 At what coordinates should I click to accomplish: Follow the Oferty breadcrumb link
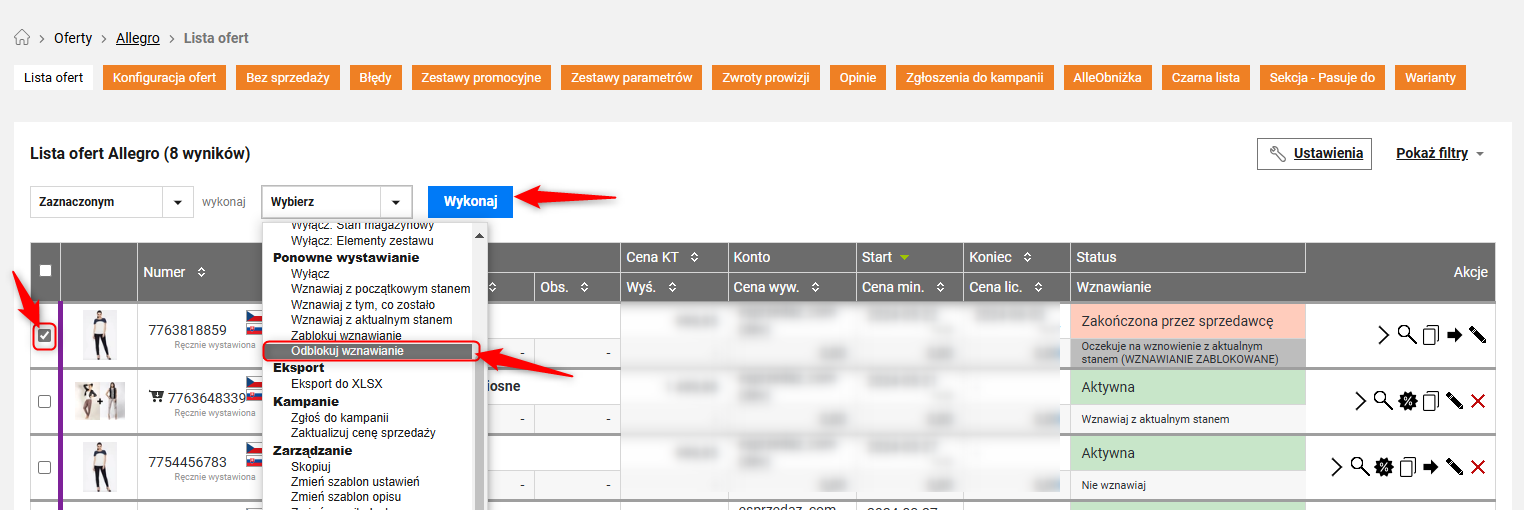(73, 38)
